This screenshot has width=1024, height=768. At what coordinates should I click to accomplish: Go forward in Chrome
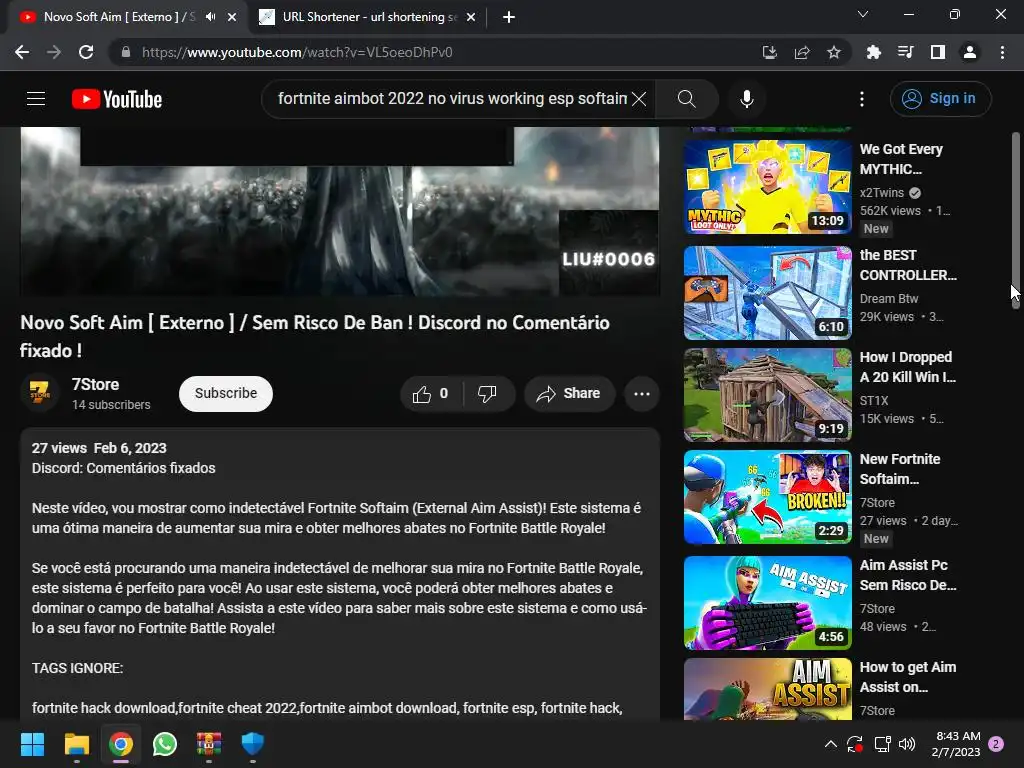[54, 52]
